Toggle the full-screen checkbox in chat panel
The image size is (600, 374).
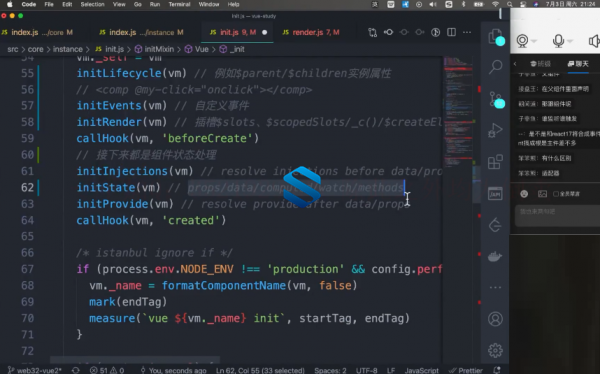tap(556, 194)
